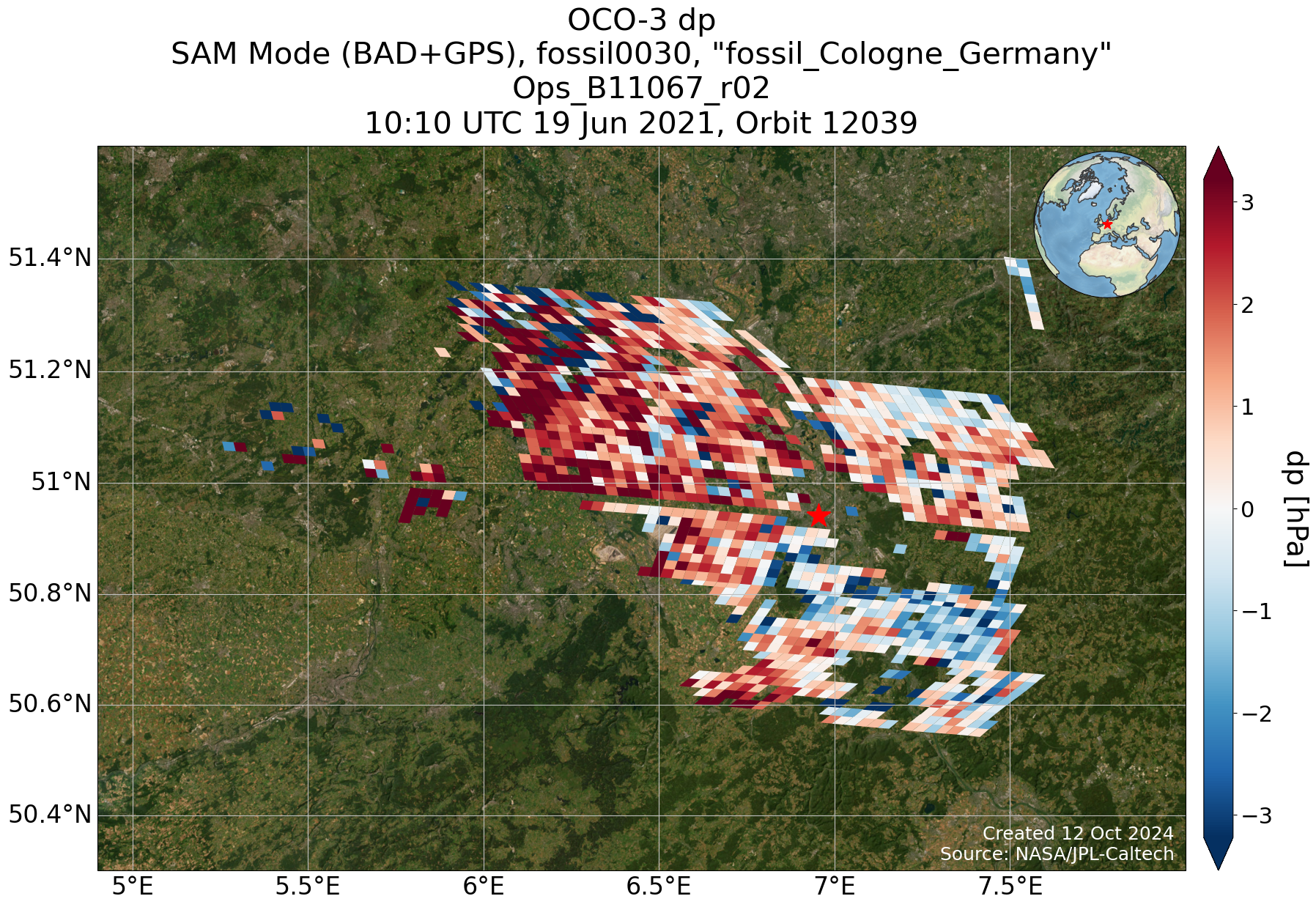The image size is (1316, 907).
Task: Click the '51.2°N' latitude label
Action: tap(50, 371)
